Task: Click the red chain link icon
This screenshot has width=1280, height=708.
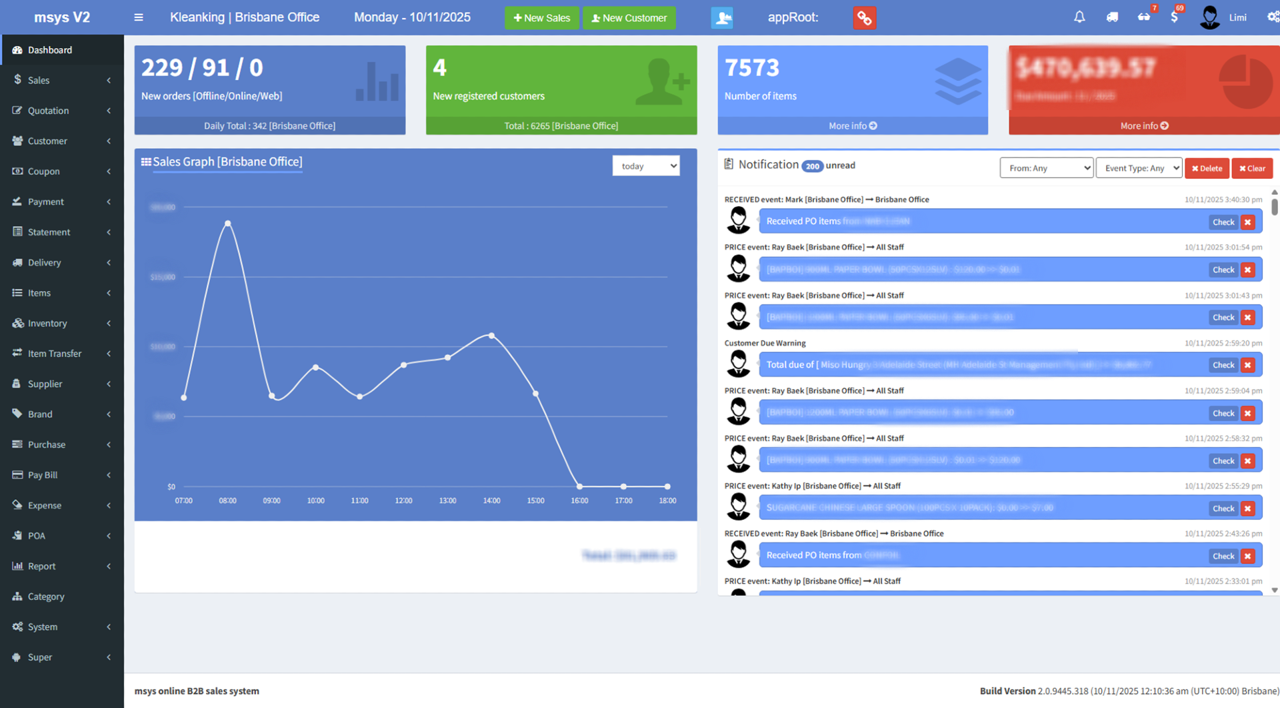Action: click(x=864, y=17)
